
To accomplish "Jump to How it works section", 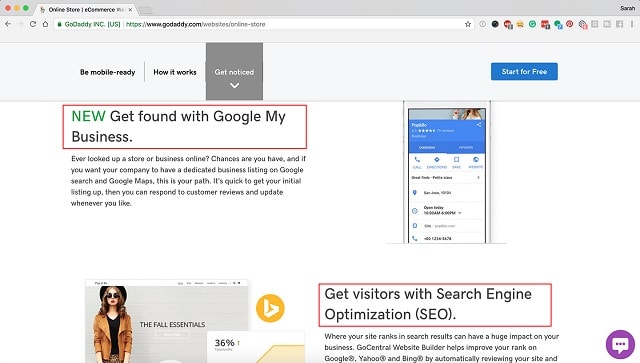I will coord(175,72).
